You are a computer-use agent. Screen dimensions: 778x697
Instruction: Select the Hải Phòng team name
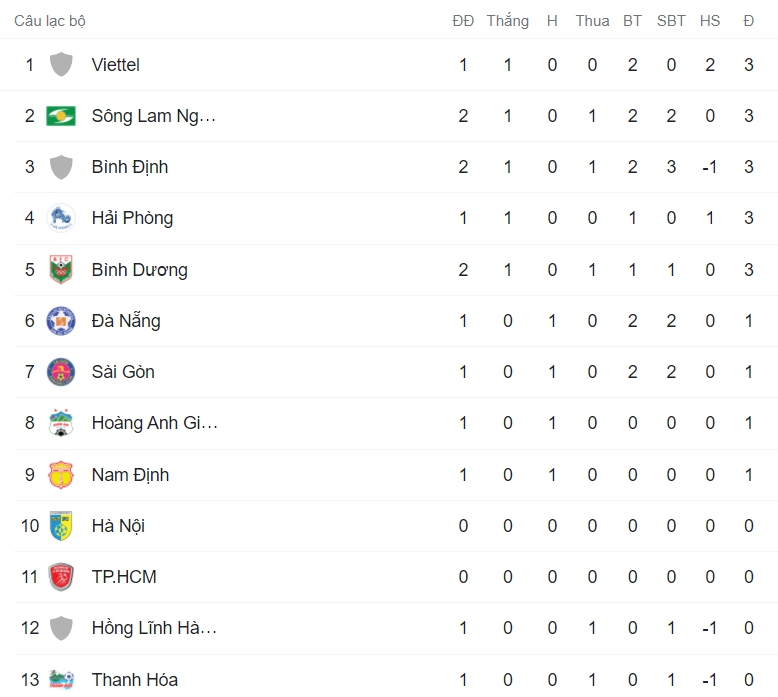coord(132,218)
